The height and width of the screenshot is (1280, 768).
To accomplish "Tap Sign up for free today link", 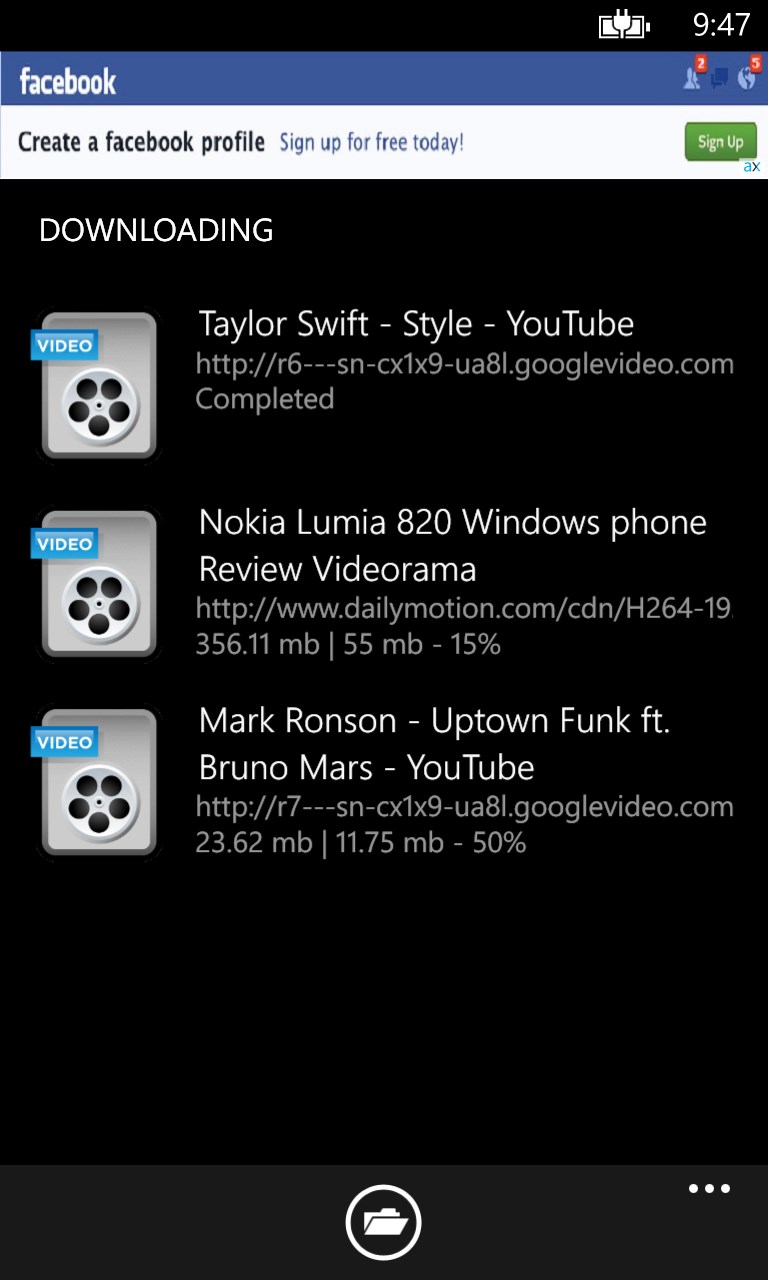I will click(x=372, y=143).
